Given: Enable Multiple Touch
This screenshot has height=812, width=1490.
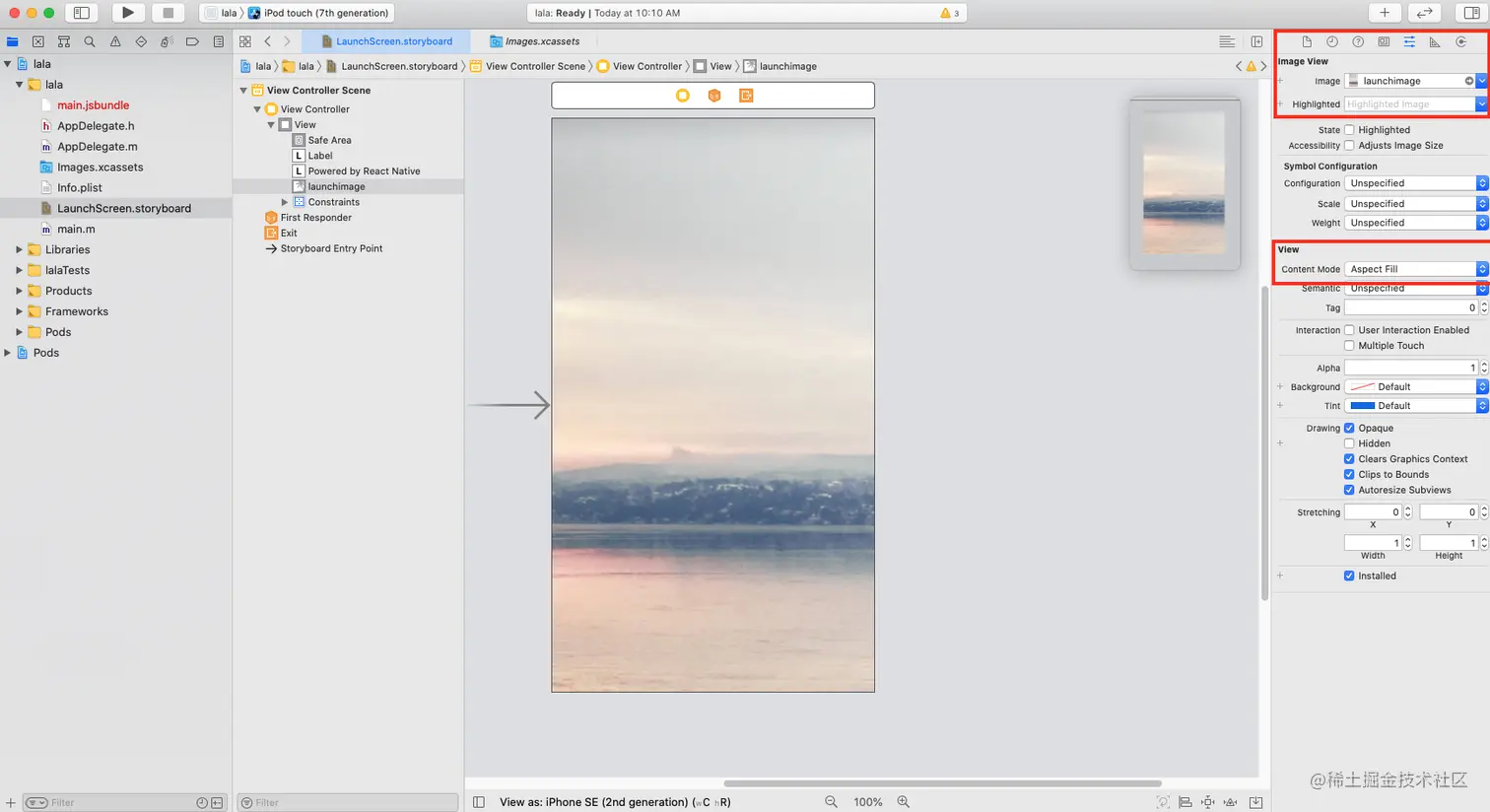Looking at the screenshot, I should (x=1349, y=346).
